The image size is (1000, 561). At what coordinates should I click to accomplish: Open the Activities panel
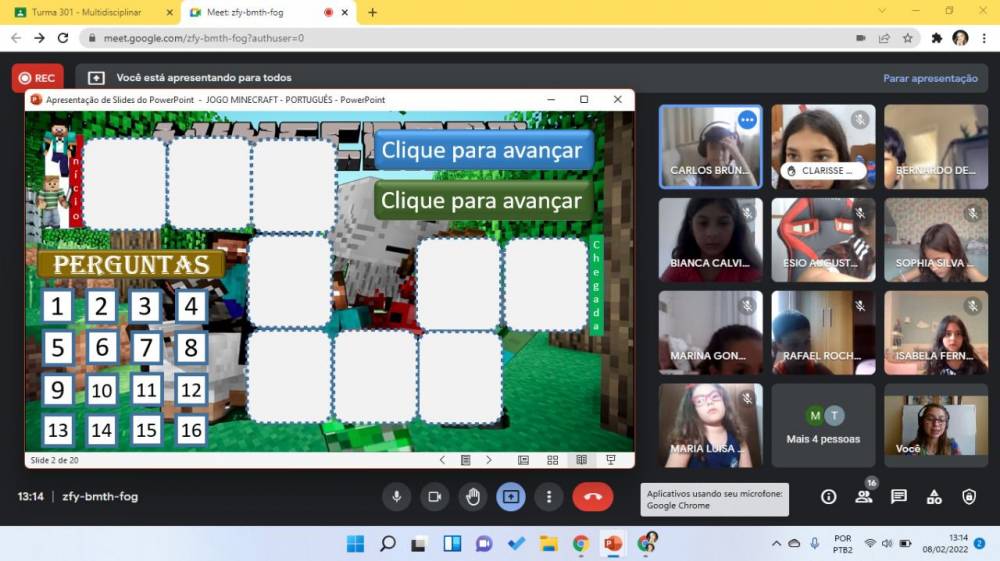934,496
